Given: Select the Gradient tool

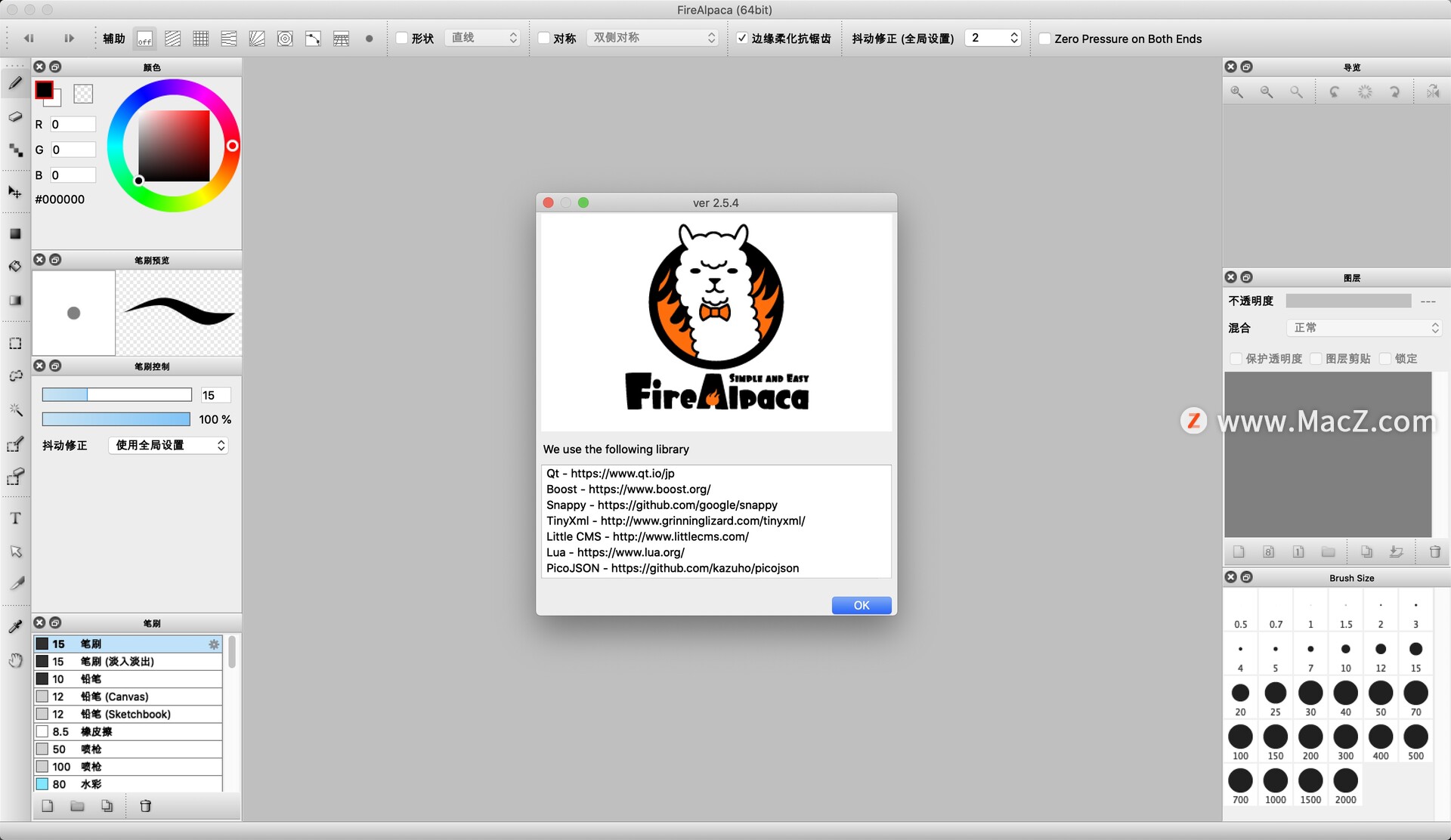Looking at the screenshot, I should 15,301.
